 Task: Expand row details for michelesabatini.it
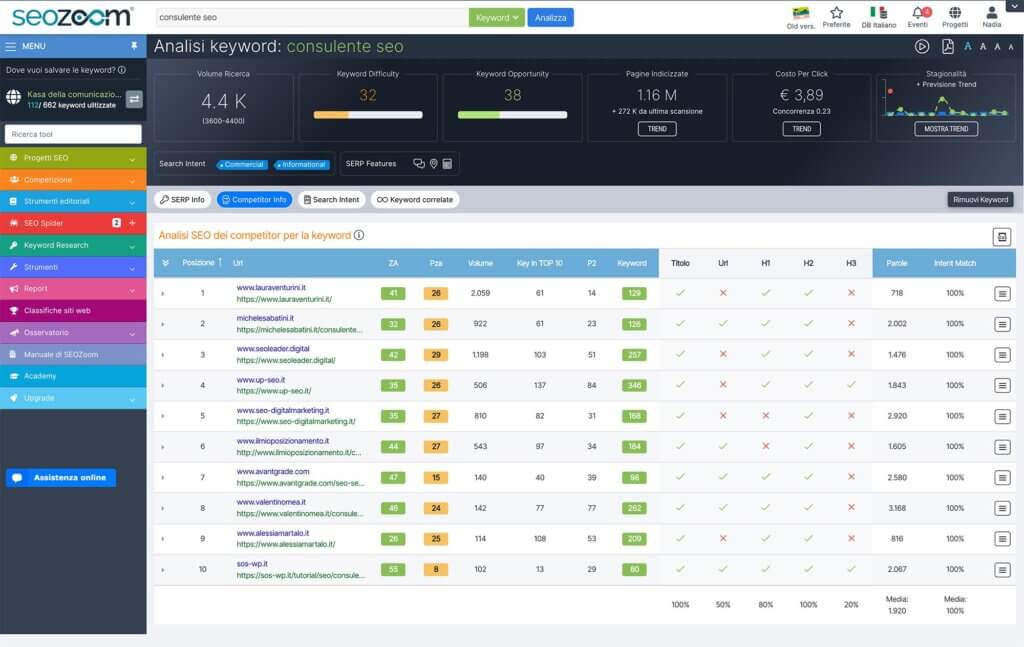click(163, 324)
